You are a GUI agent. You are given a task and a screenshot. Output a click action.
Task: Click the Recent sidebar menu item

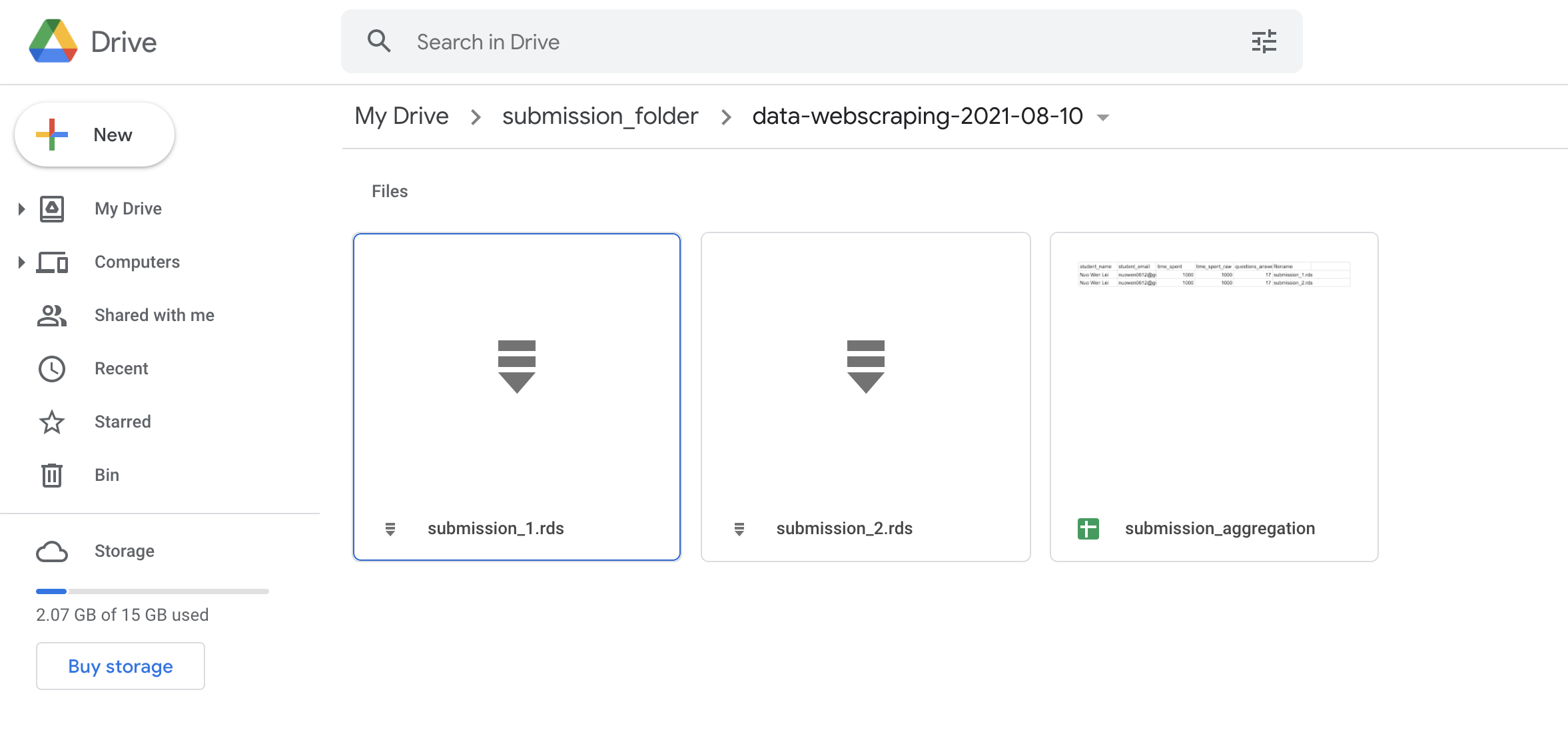click(121, 368)
